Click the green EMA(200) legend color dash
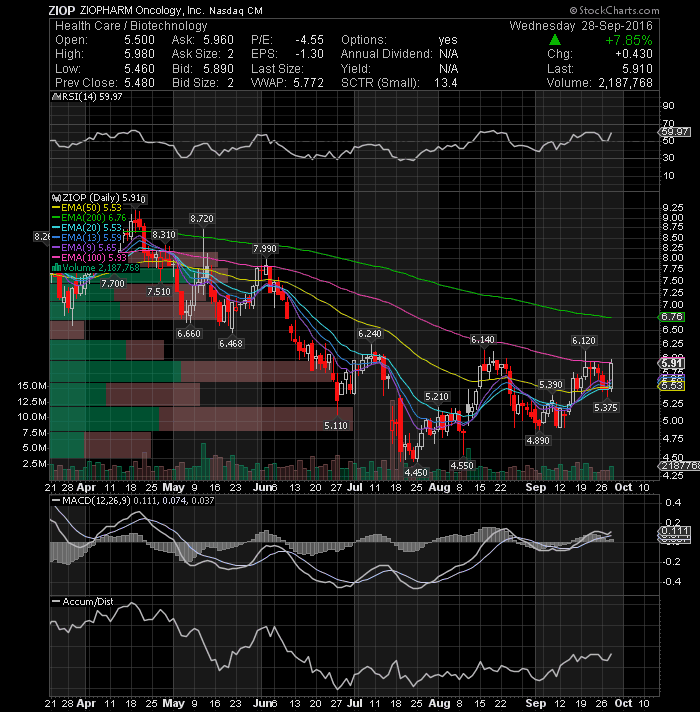 tap(56, 218)
